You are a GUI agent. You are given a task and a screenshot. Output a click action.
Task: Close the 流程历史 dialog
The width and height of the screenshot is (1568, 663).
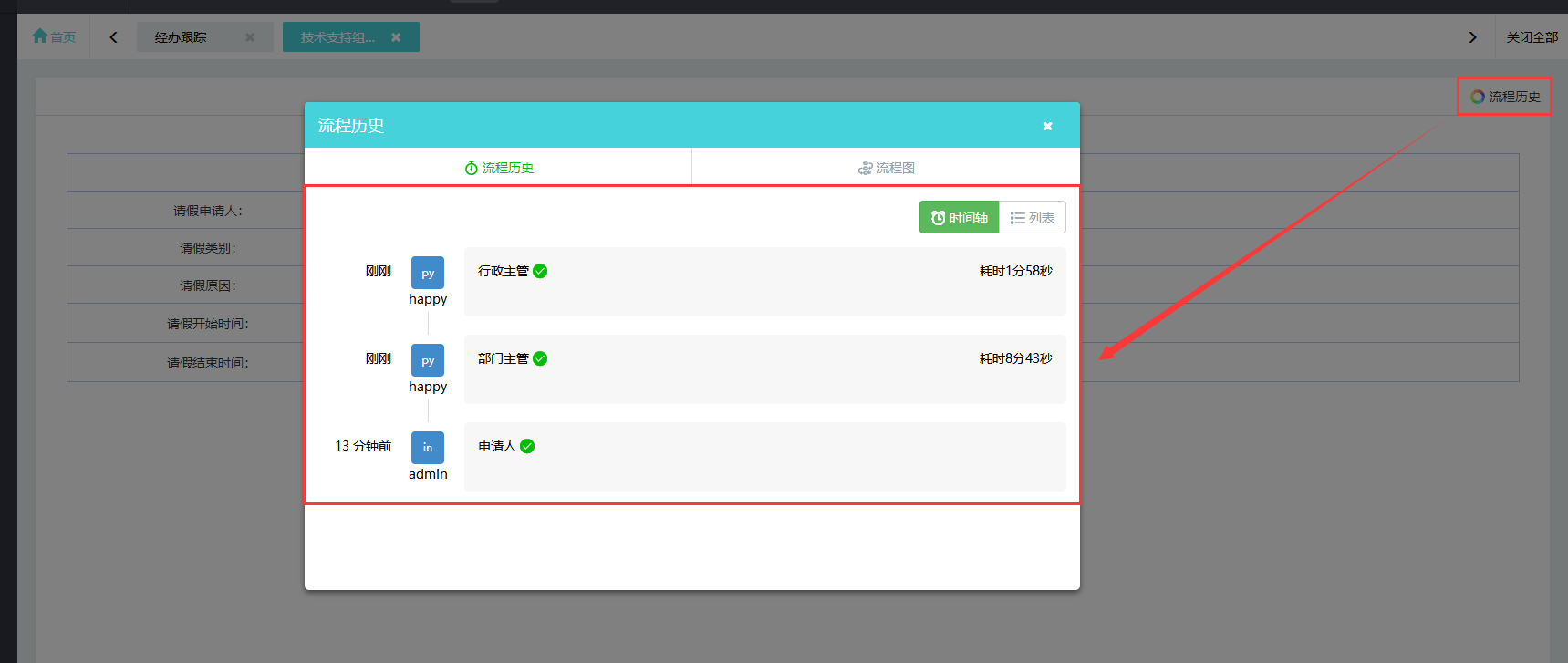(x=1048, y=126)
